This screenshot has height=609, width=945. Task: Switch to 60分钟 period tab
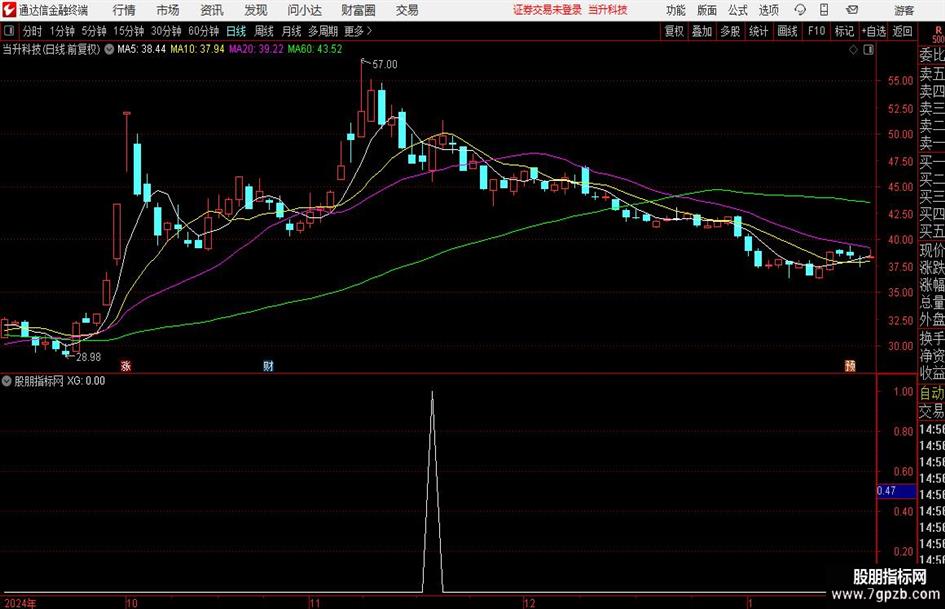pyautogui.click(x=203, y=31)
